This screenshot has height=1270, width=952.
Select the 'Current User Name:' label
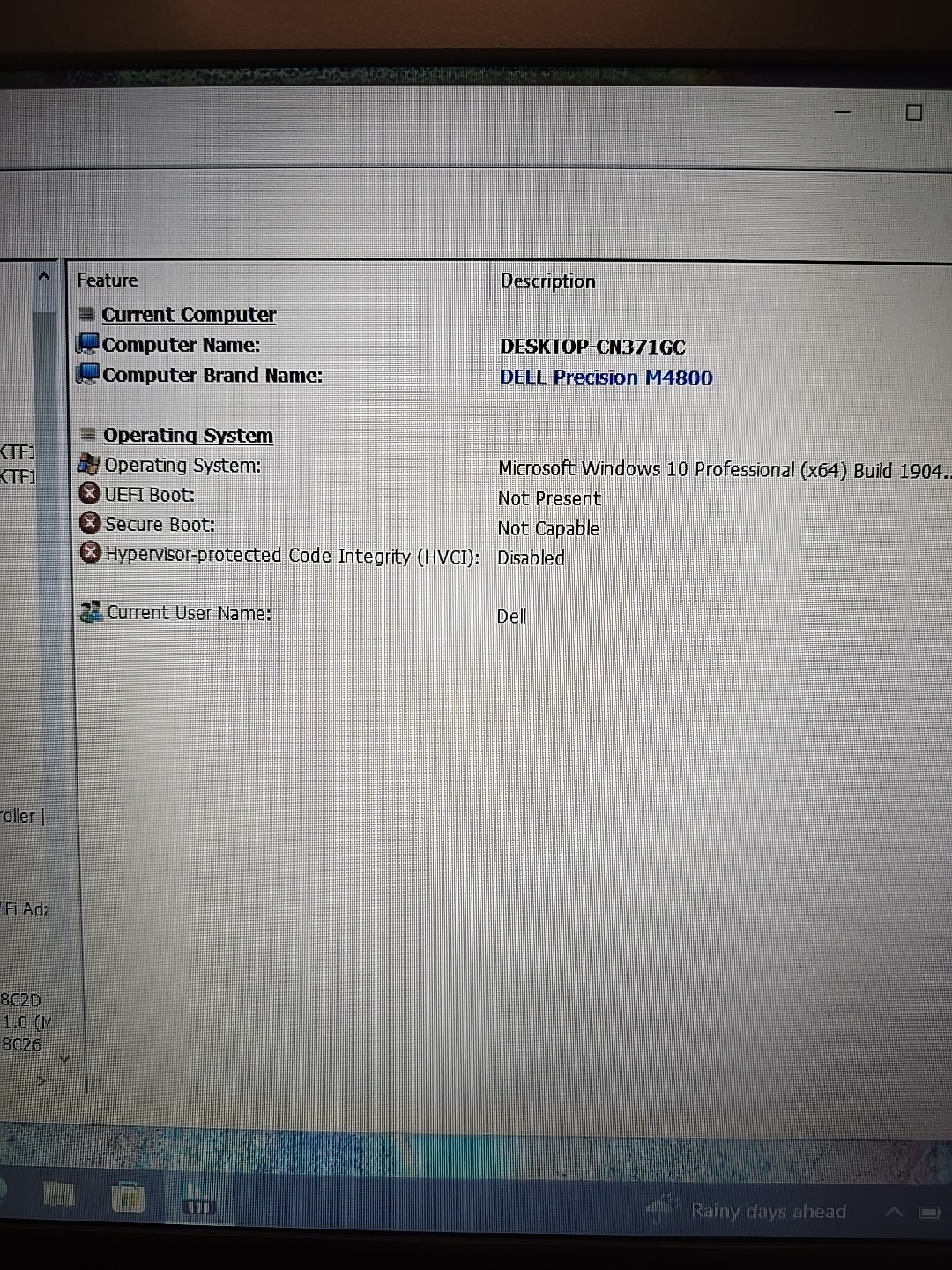tap(189, 613)
